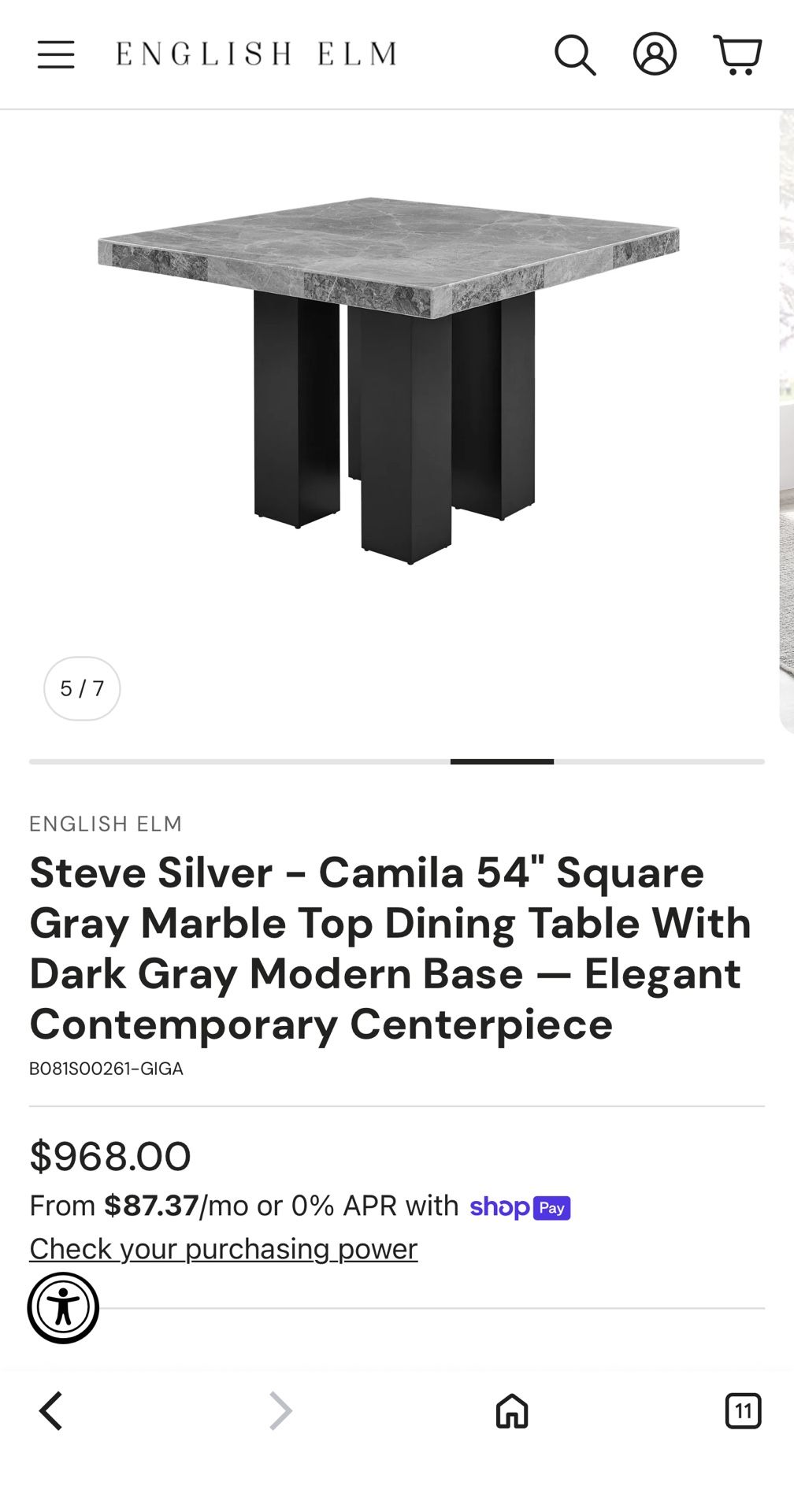Open the hamburger navigation menu
The width and height of the screenshot is (794, 1512).
[x=56, y=54]
